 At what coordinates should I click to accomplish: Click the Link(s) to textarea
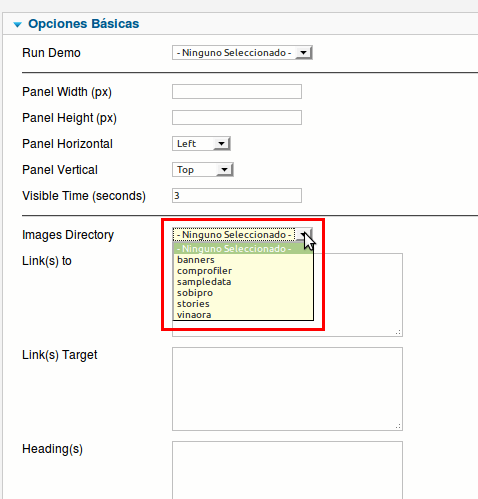(358, 295)
